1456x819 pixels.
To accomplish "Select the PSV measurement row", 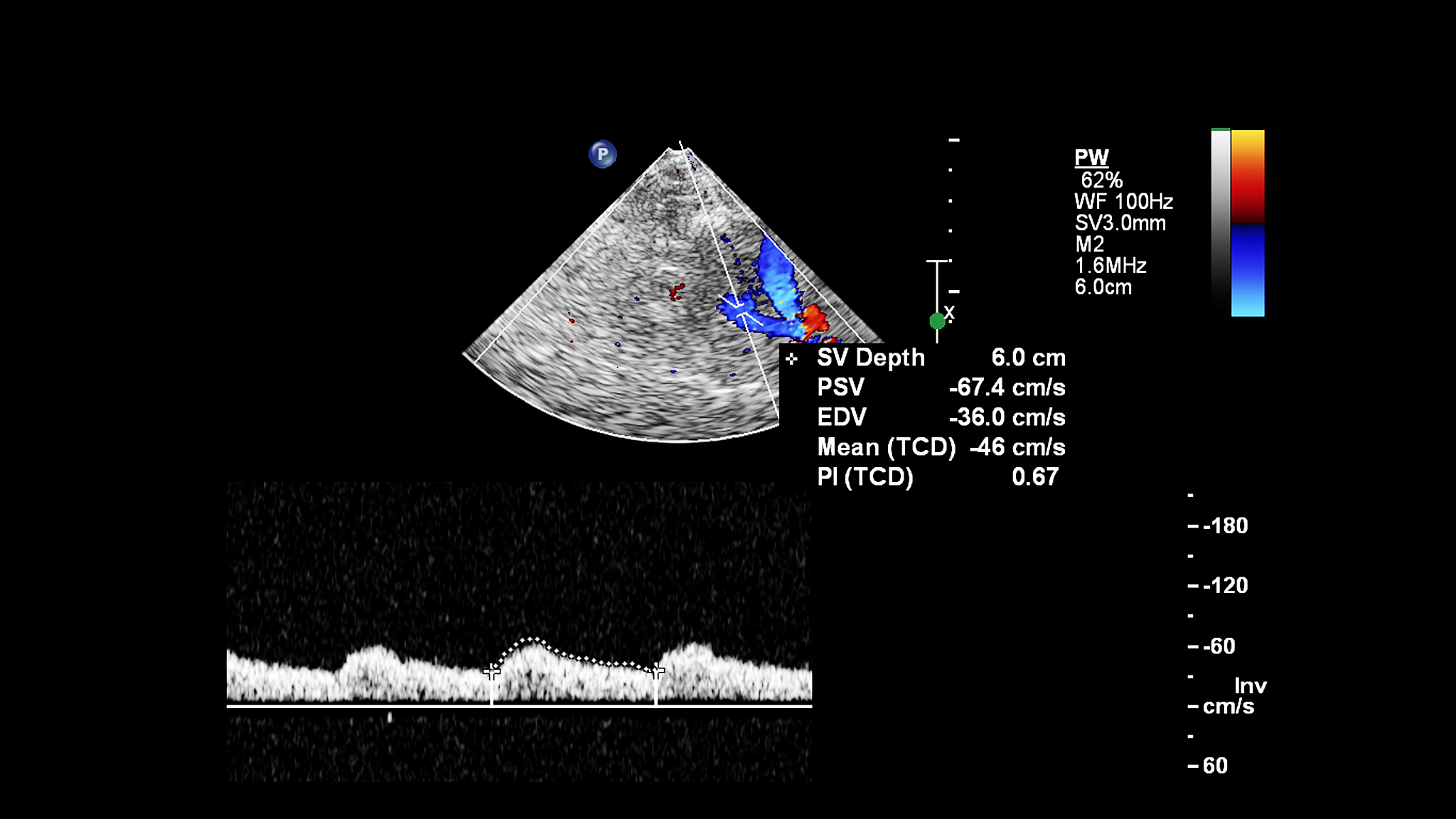I will pos(940,387).
